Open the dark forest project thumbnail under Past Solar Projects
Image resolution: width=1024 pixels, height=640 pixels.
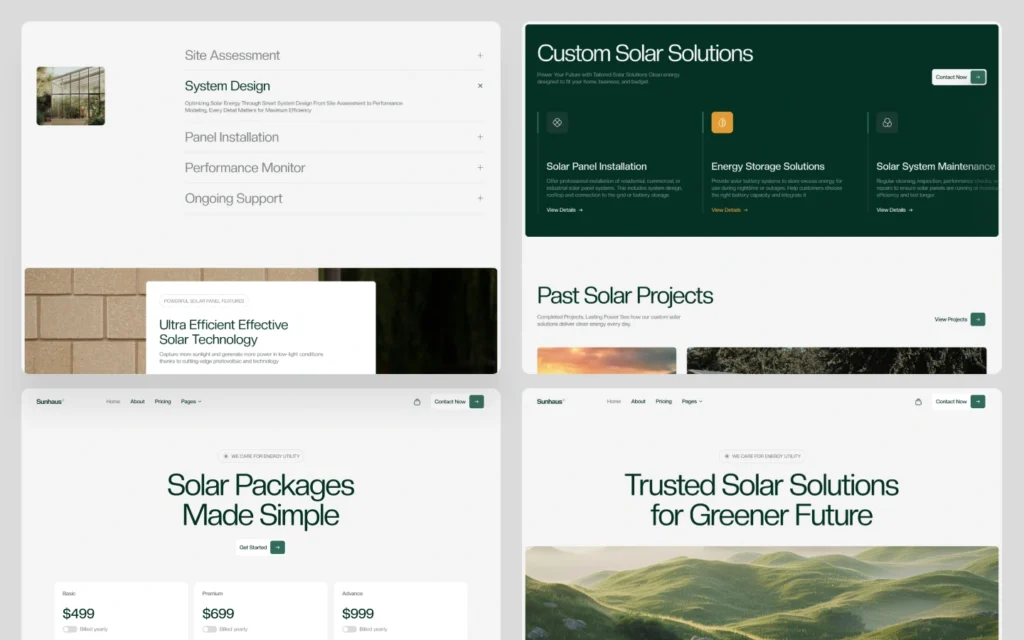837,360
